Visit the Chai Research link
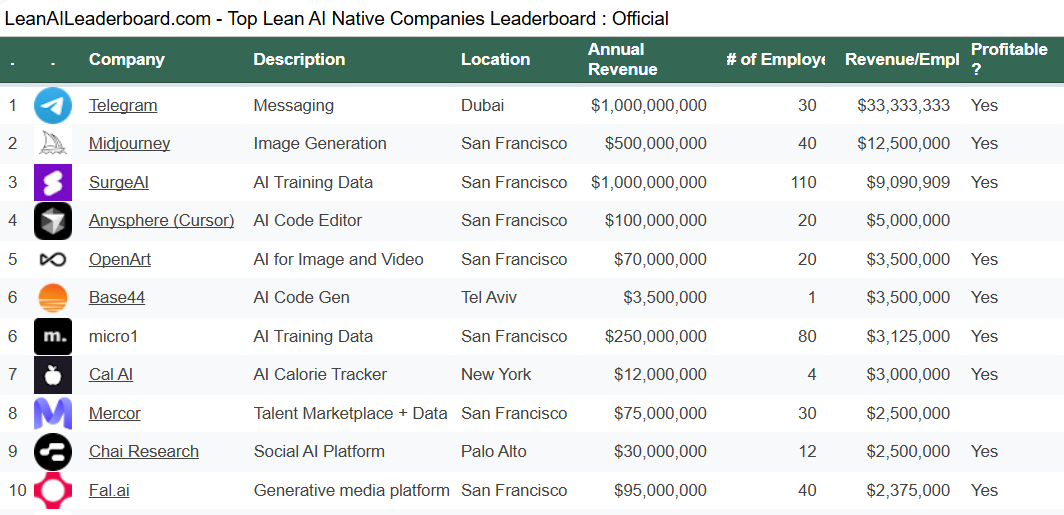Image resolution: width=1064 pixels, height=515 pixels. 144,452
